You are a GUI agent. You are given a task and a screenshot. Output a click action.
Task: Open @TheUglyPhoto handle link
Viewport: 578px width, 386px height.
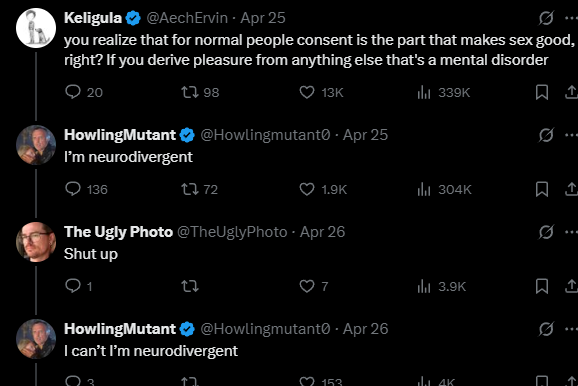click(x=232, y=232)
